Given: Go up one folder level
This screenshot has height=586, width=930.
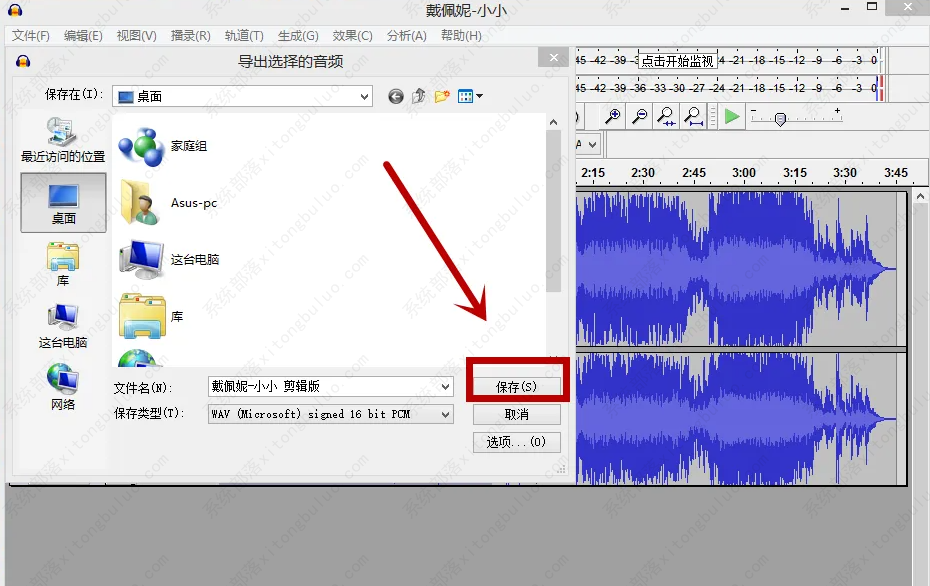Looking at the screenshot, I should tap(419, 96).
